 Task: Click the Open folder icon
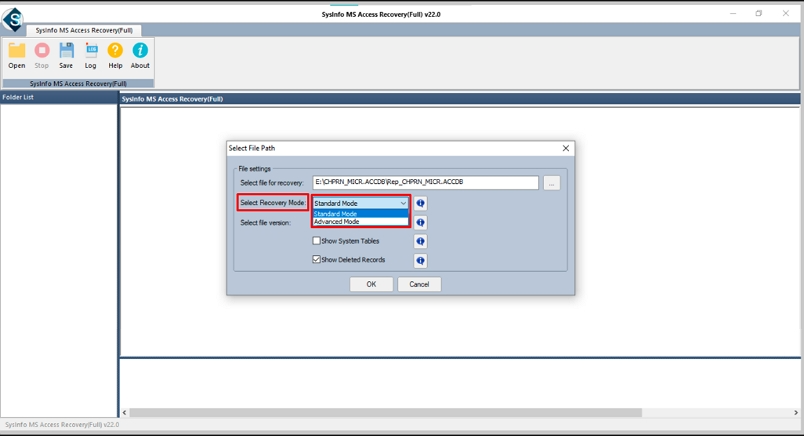[17, 51]
